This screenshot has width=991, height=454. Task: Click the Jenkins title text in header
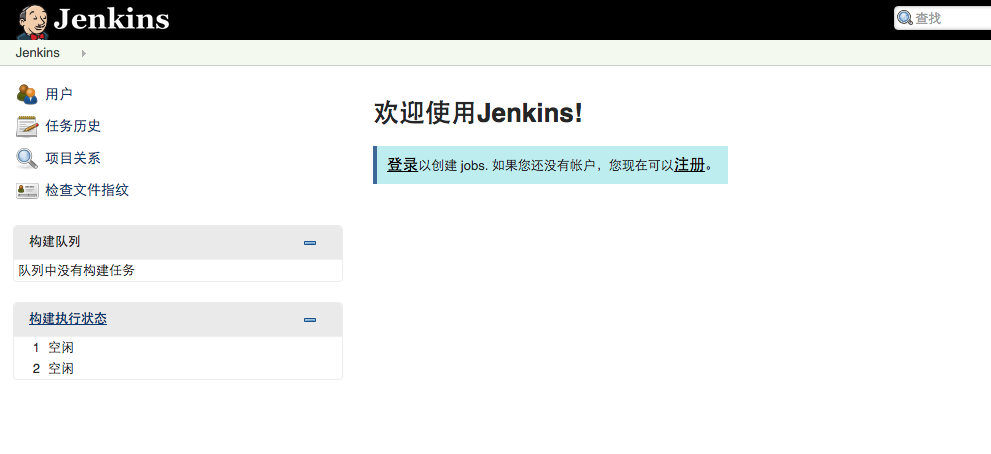tap(111, 19)
